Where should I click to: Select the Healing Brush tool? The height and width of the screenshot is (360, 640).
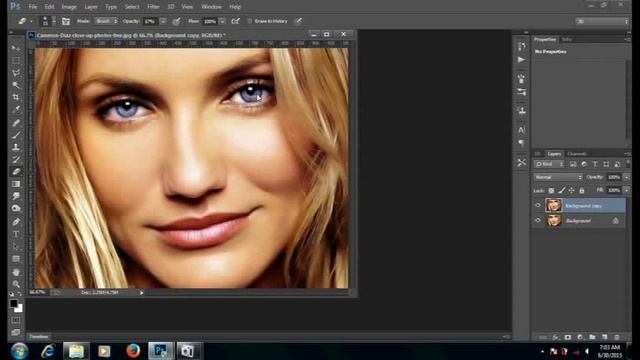16,122
